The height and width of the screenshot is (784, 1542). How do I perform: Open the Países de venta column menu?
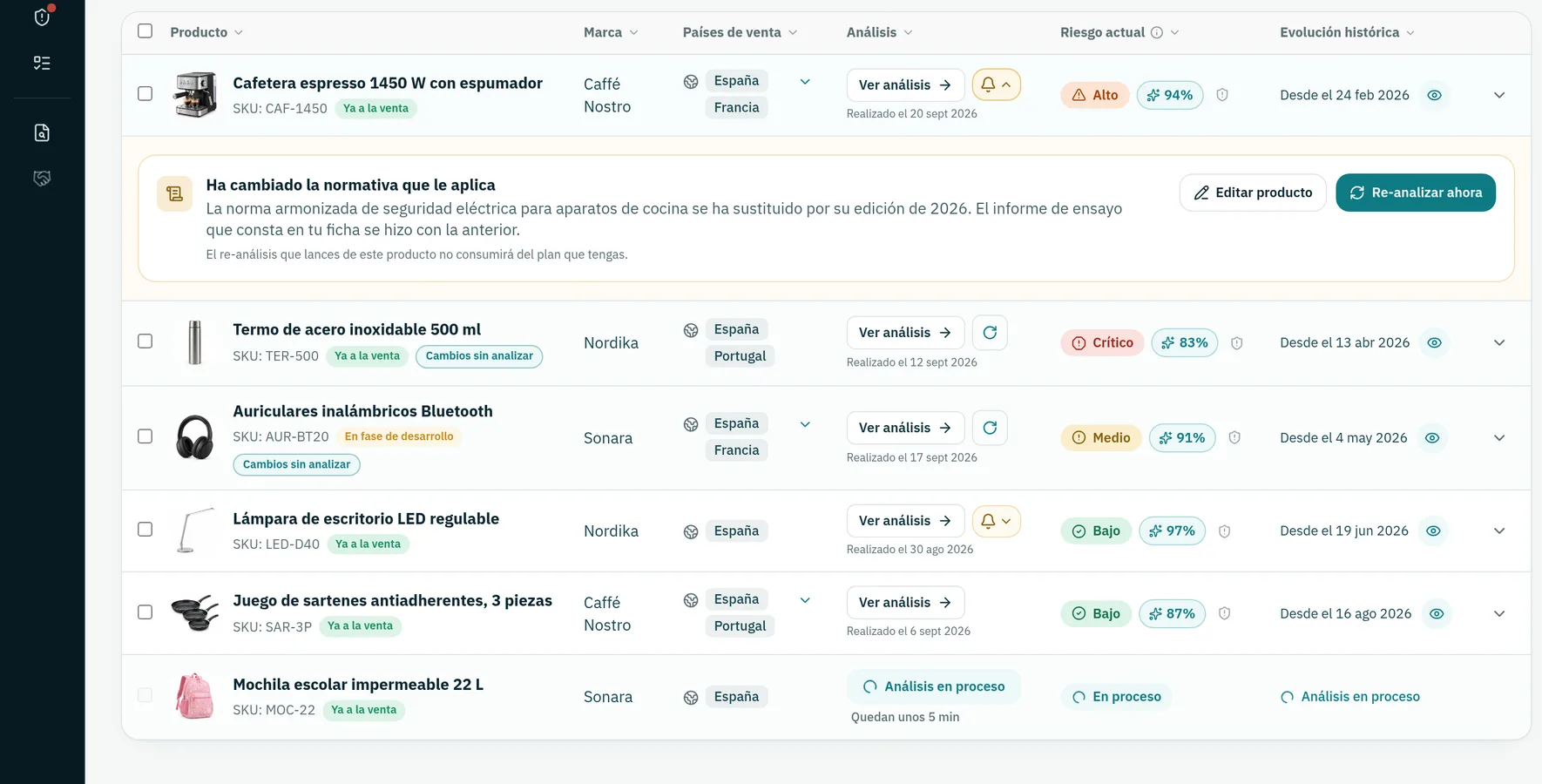(740, 32)
